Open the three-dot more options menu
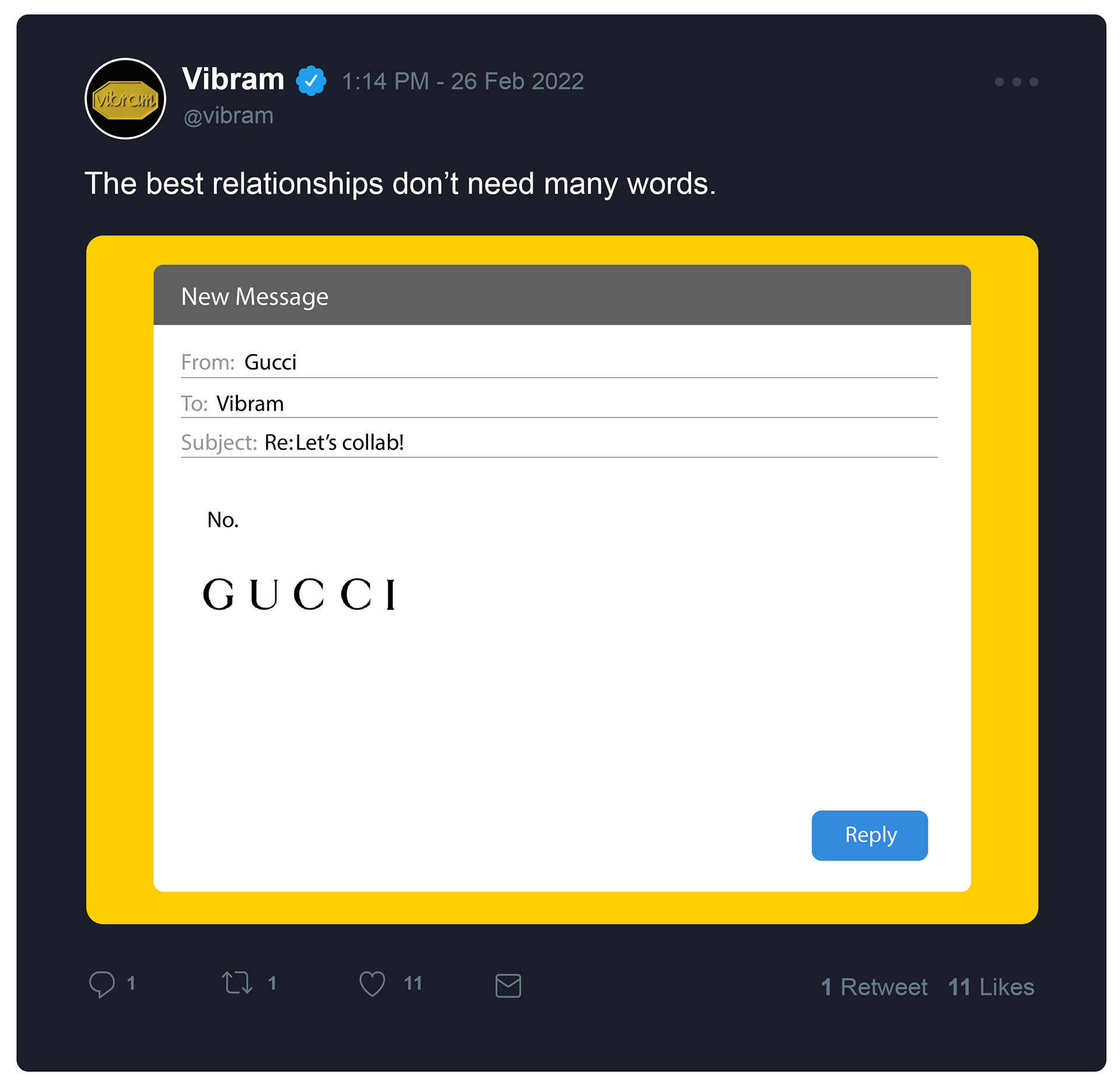The height and width of the screenshot is (1087, 1120). tap(1017, 82)
